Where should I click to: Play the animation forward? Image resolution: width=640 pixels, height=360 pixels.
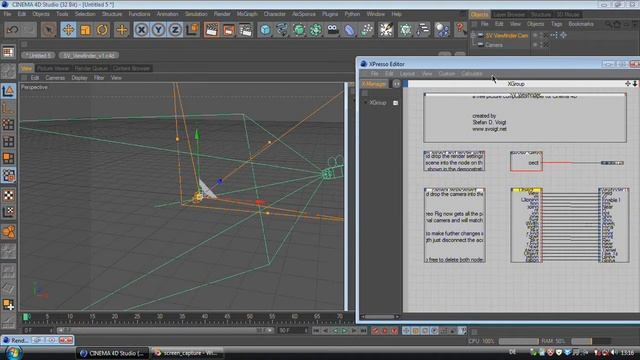[344, 331]
